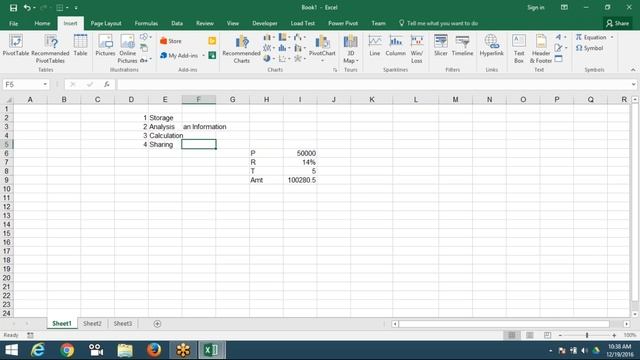Insert Header & Footer
This screenshot has height=360, width=640.
pyautogui.click(x=541, y=49)
